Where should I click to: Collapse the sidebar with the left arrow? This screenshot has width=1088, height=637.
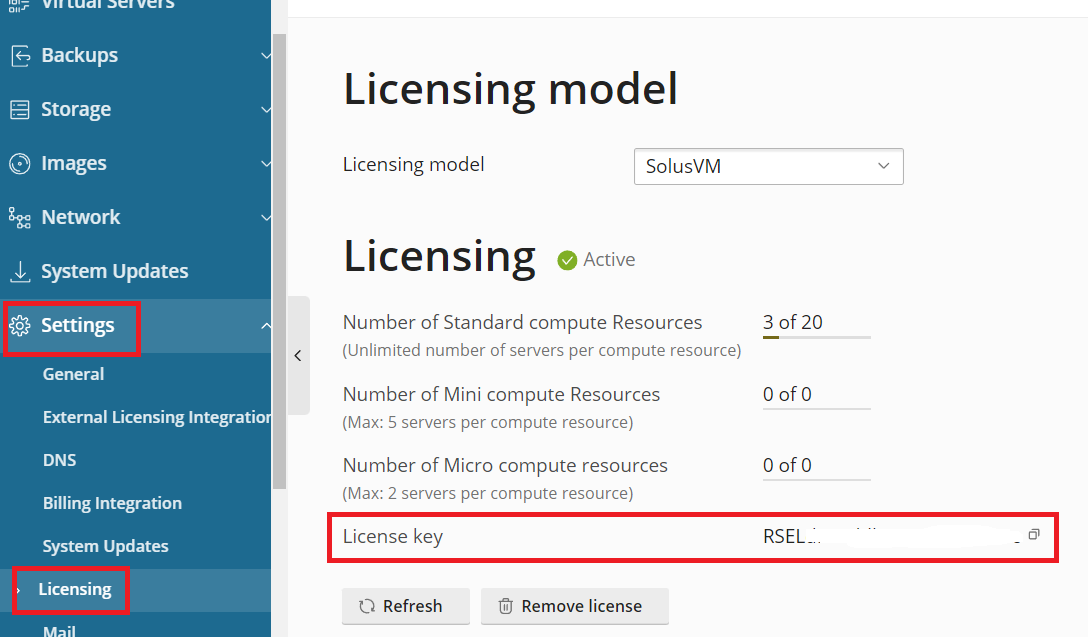298,355
